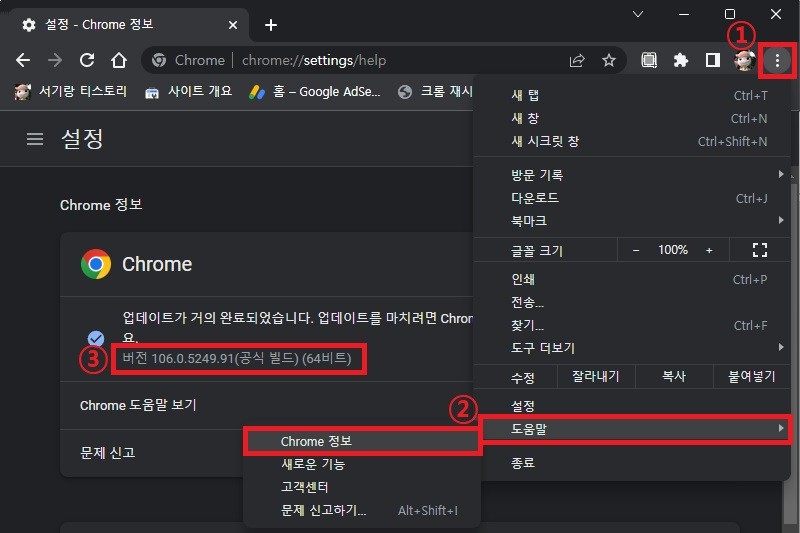Expand 도움말 submenu
Viewport: 800px width, 533px height.
632,429
